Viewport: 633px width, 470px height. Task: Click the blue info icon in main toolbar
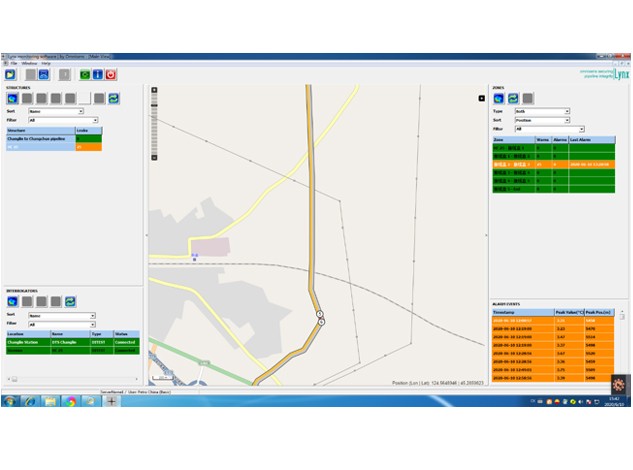coord(98,74)
